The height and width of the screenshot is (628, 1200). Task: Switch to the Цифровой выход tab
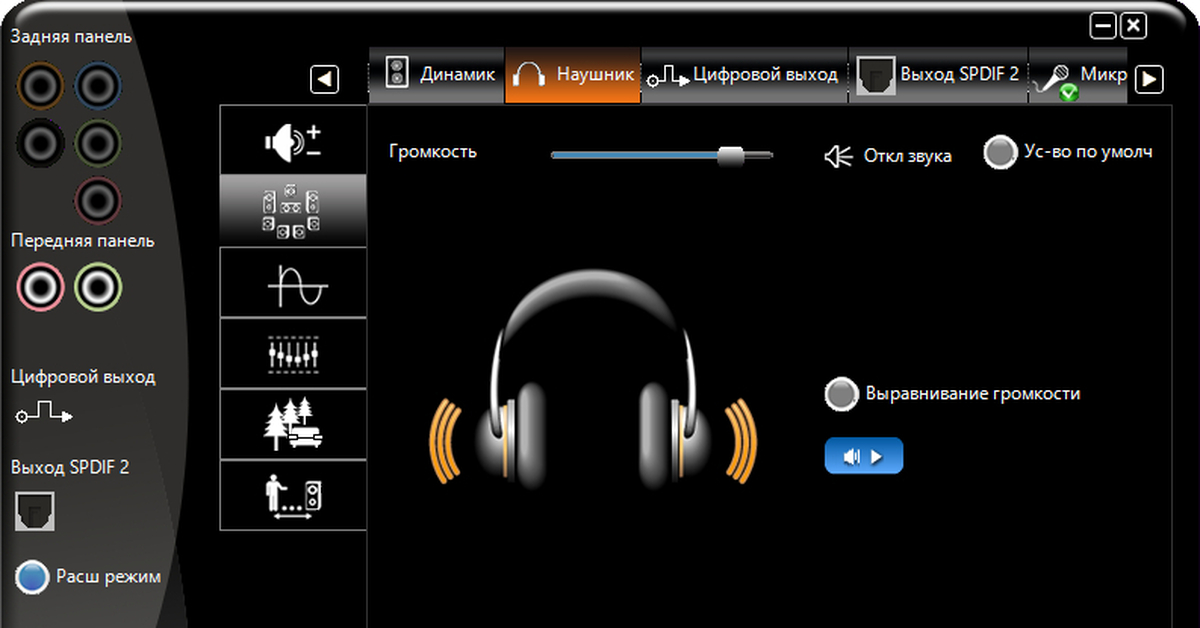(x=744, y=75)
